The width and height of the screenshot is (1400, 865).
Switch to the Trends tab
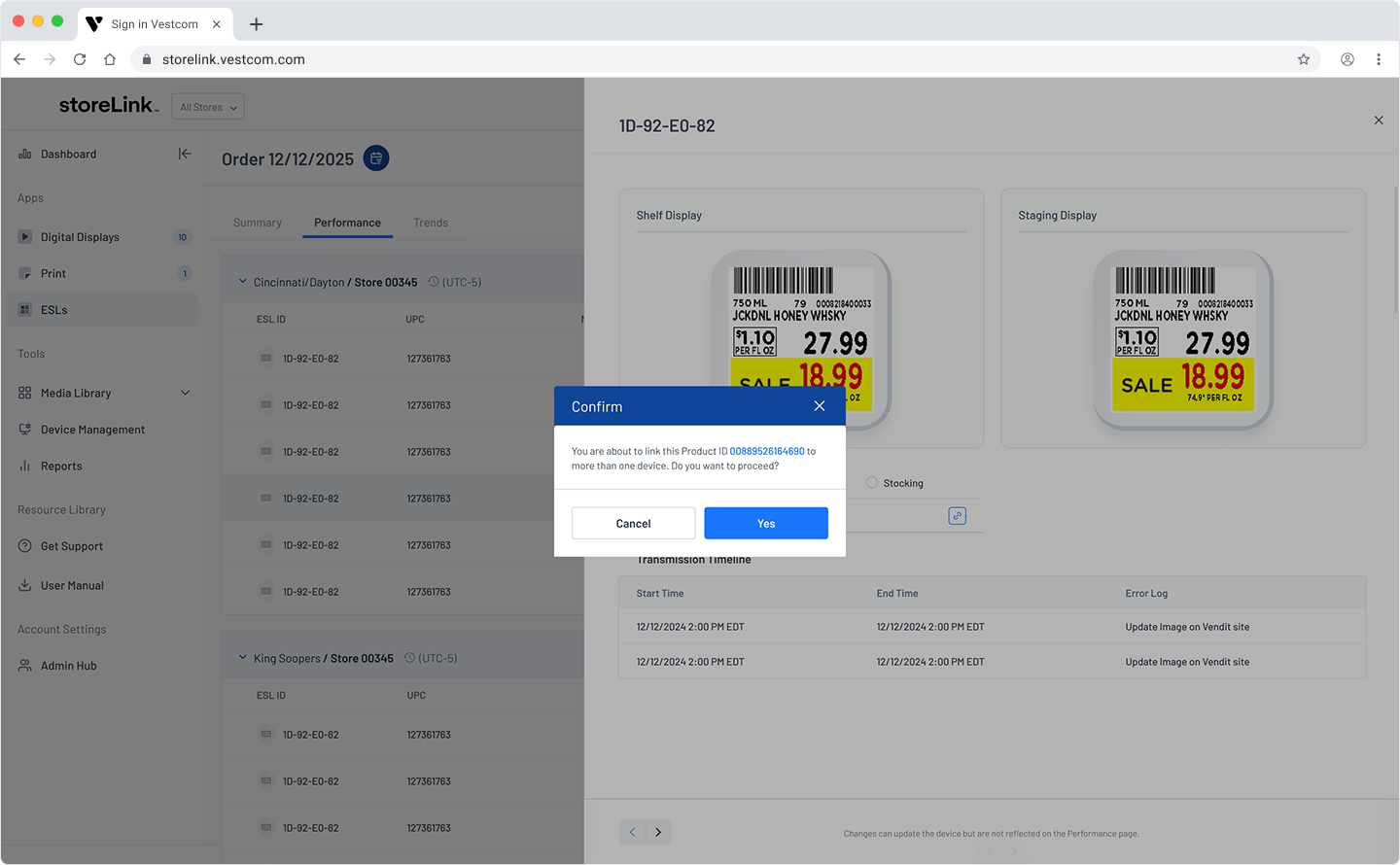pos(431,223)
